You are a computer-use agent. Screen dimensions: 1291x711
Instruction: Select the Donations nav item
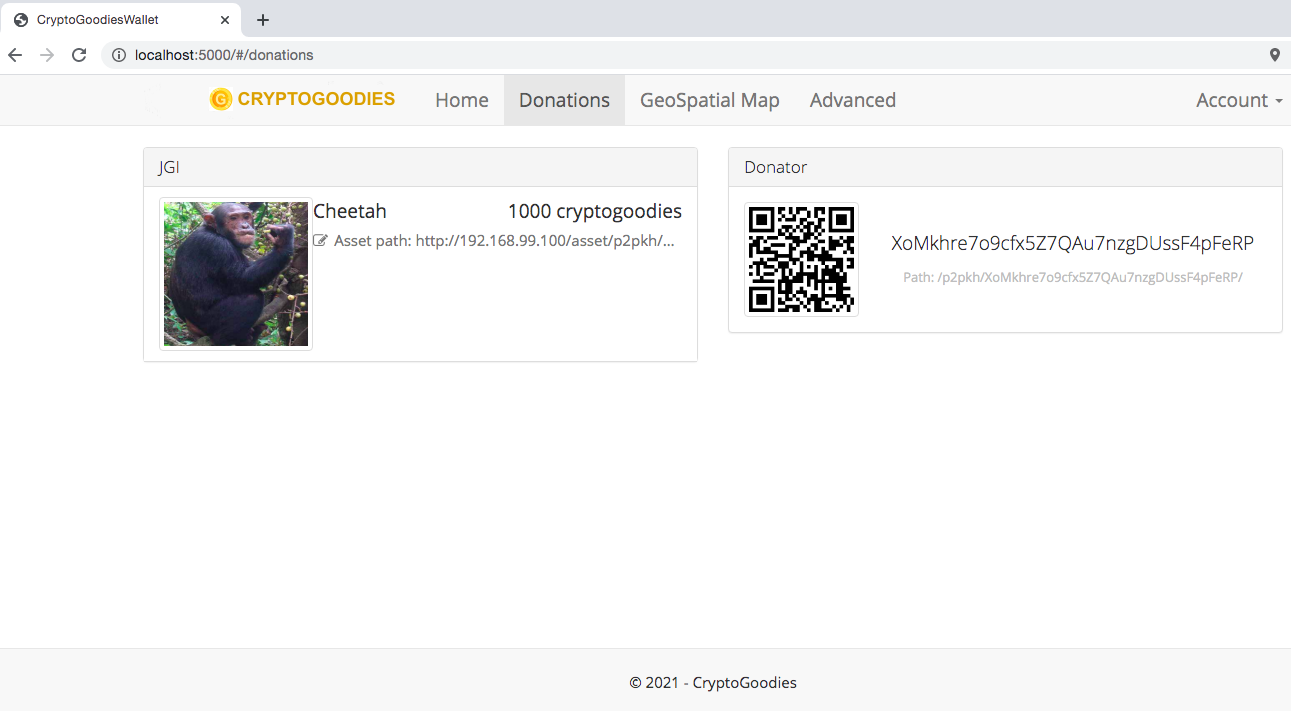(x=564, y=100)
